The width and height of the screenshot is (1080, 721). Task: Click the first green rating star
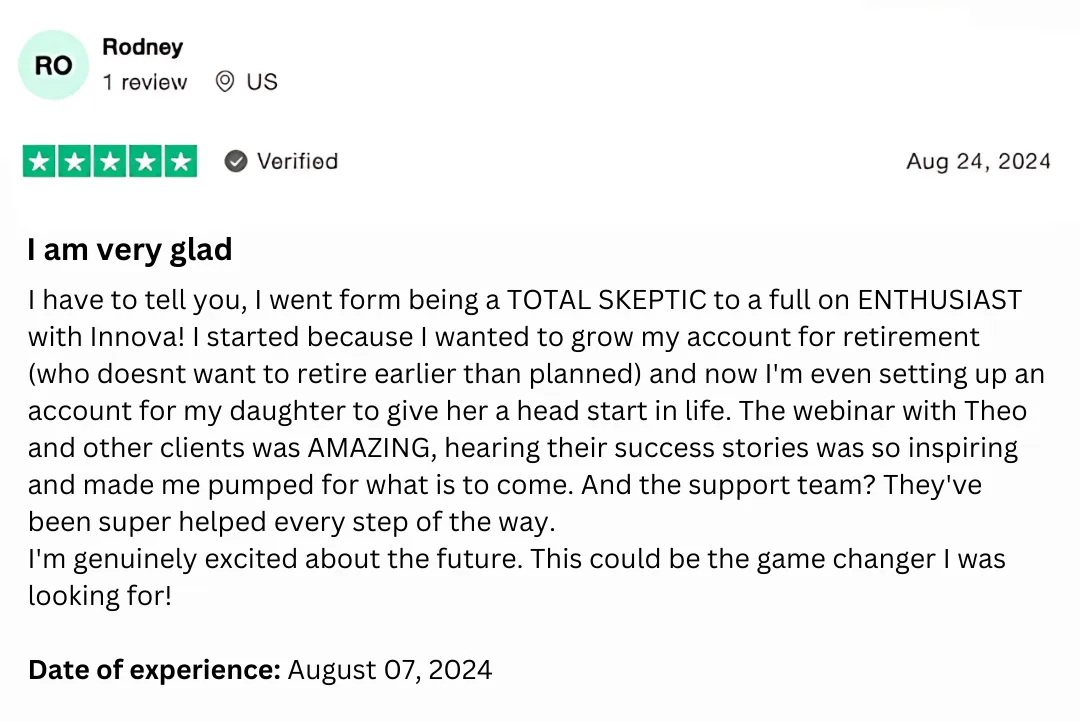click(40, 162)
